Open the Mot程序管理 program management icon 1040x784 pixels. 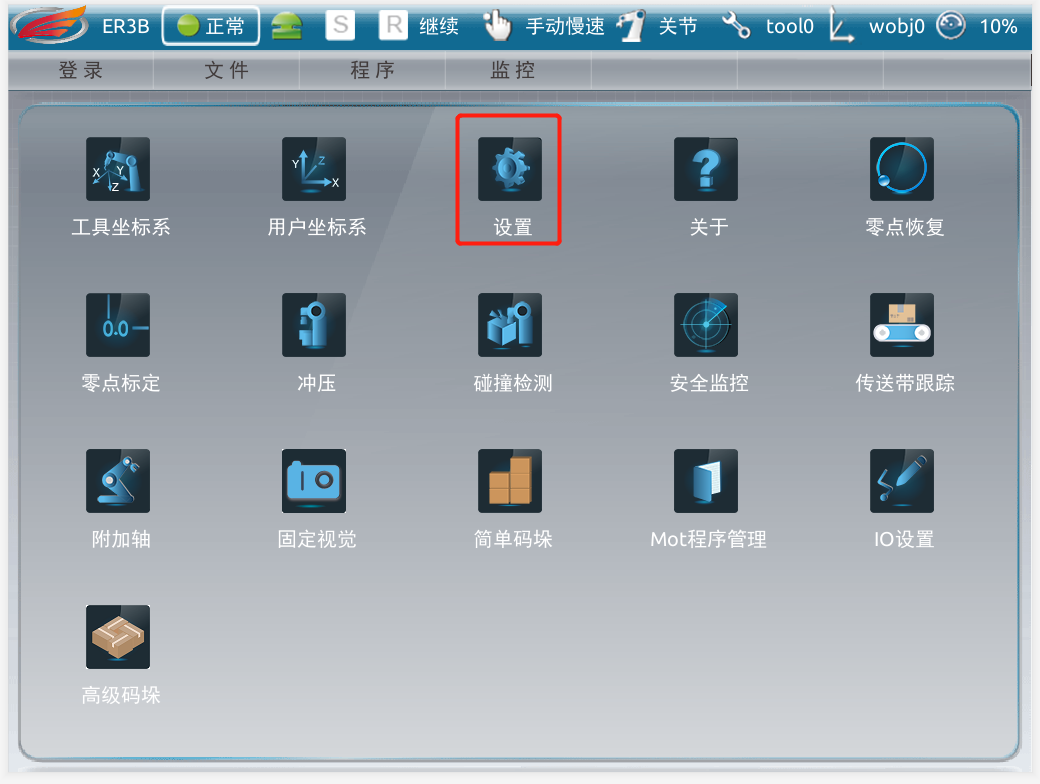[x=706, y=481]
